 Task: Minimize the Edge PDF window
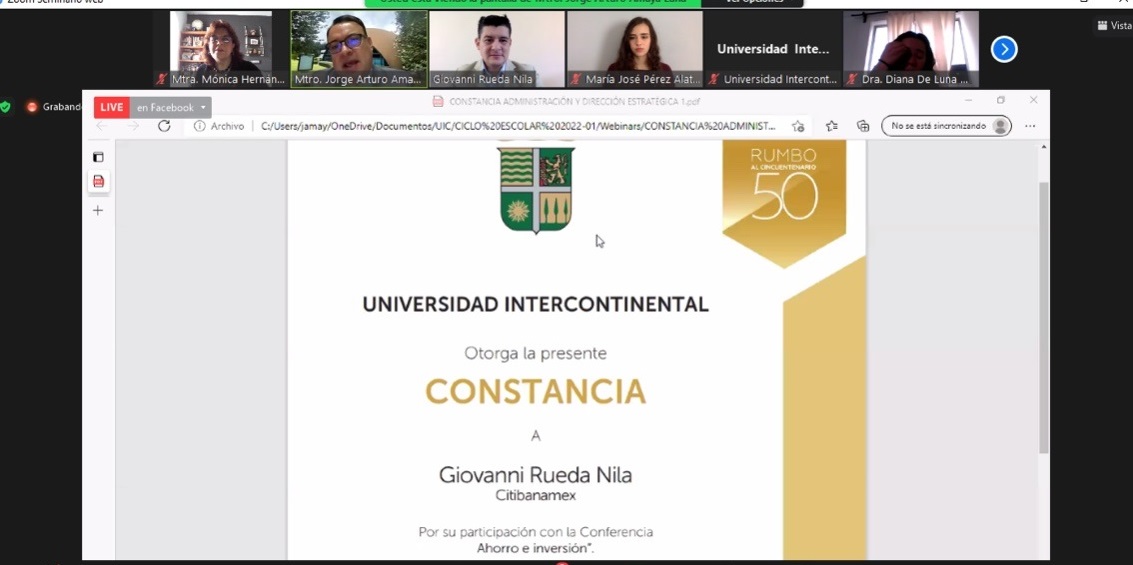tap(968, 100)
